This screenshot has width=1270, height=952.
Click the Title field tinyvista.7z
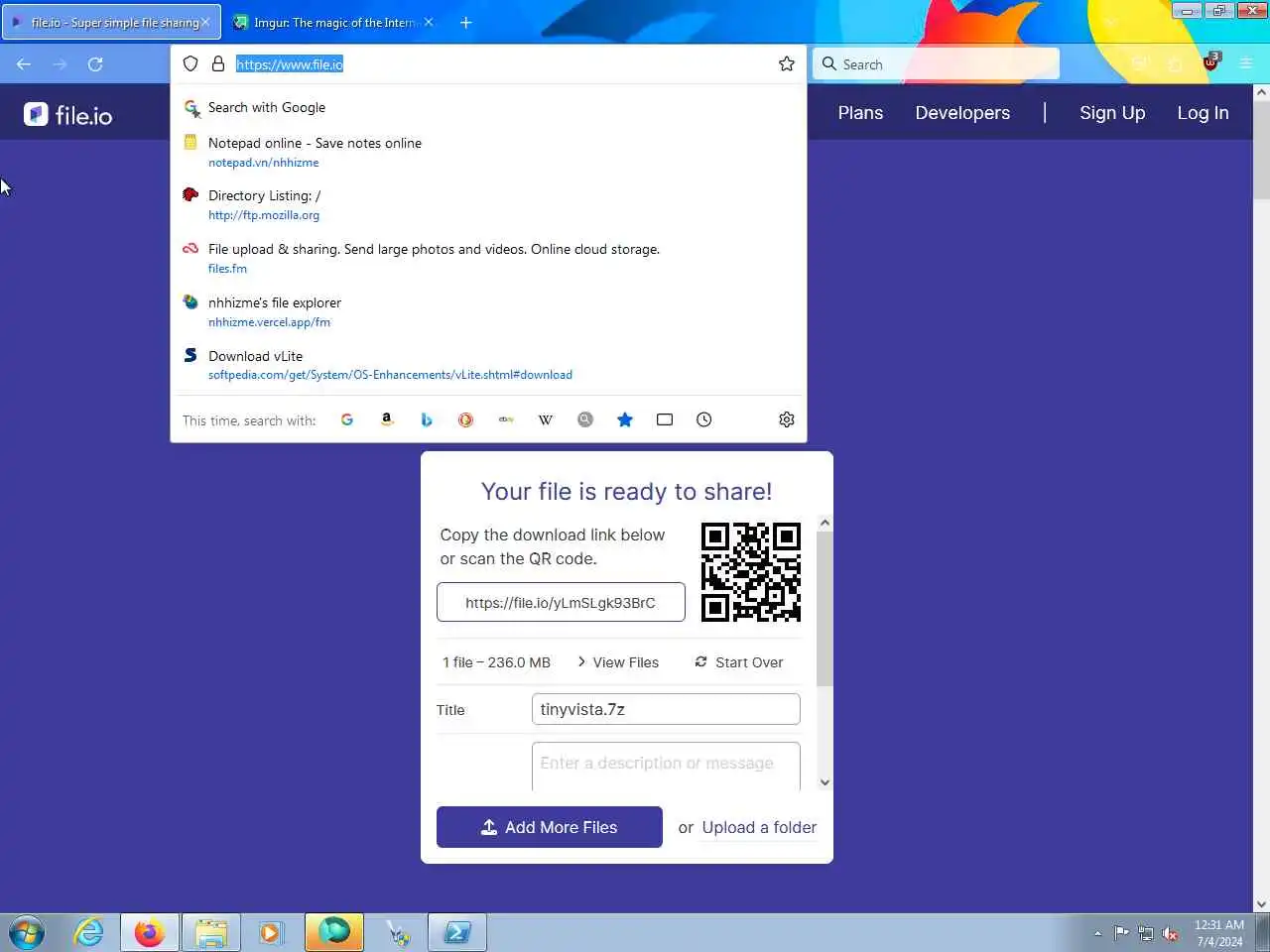[x=666, y=709]
